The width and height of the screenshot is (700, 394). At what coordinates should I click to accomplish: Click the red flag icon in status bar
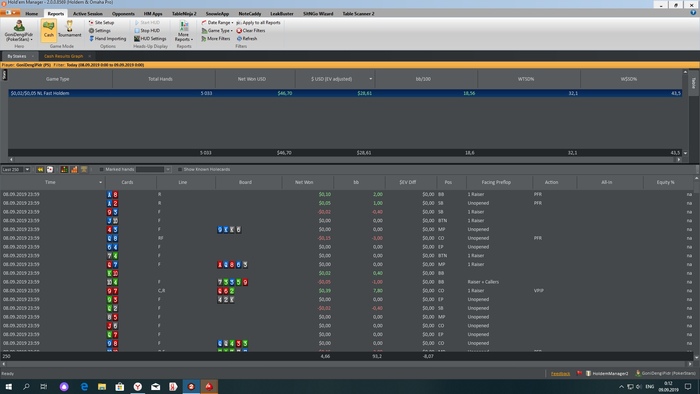click(579, 373)
